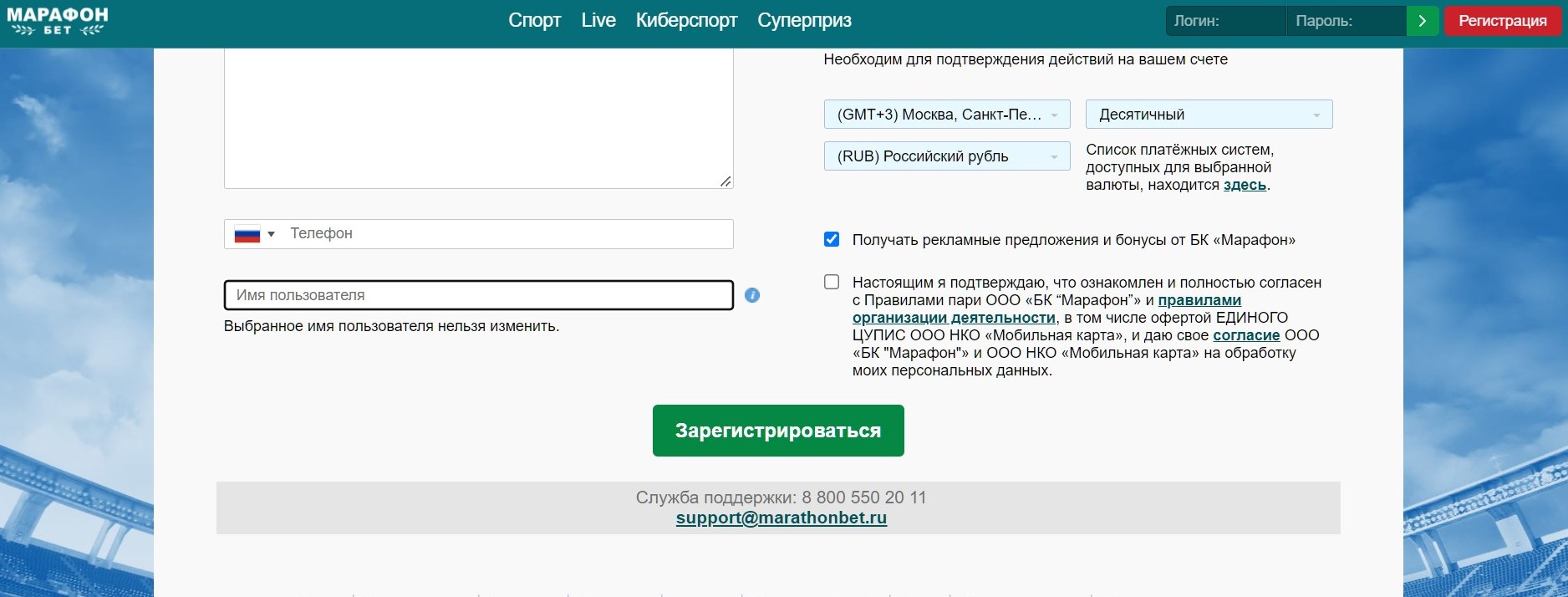Click the note Выбранное имя пользователя нельзя изменить

[x=391, y=326]
